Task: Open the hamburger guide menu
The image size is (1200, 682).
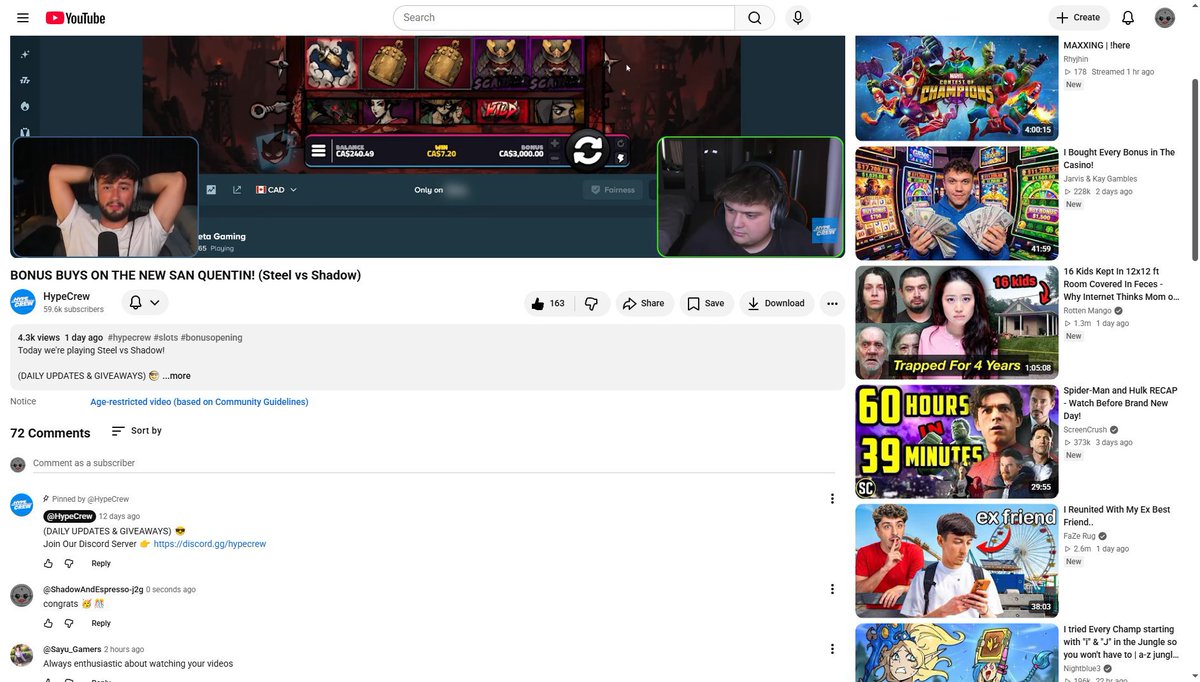Action: [x=23, y=17]
